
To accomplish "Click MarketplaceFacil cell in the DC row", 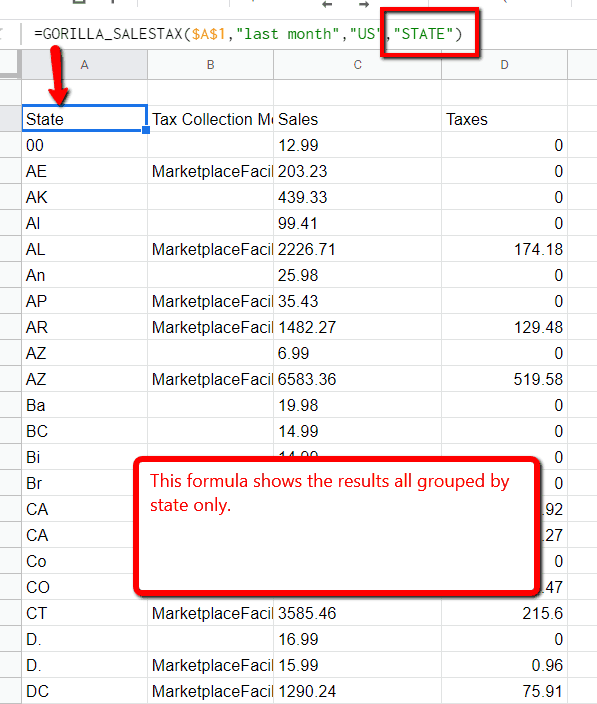I will [210, 691].
